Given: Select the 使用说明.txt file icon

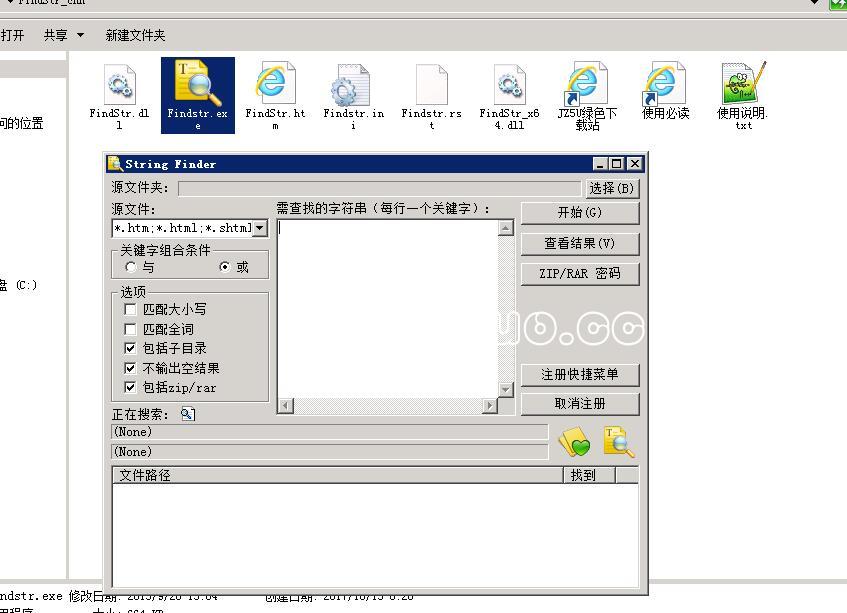Looking at the screenshot, I should coord(742,85).
